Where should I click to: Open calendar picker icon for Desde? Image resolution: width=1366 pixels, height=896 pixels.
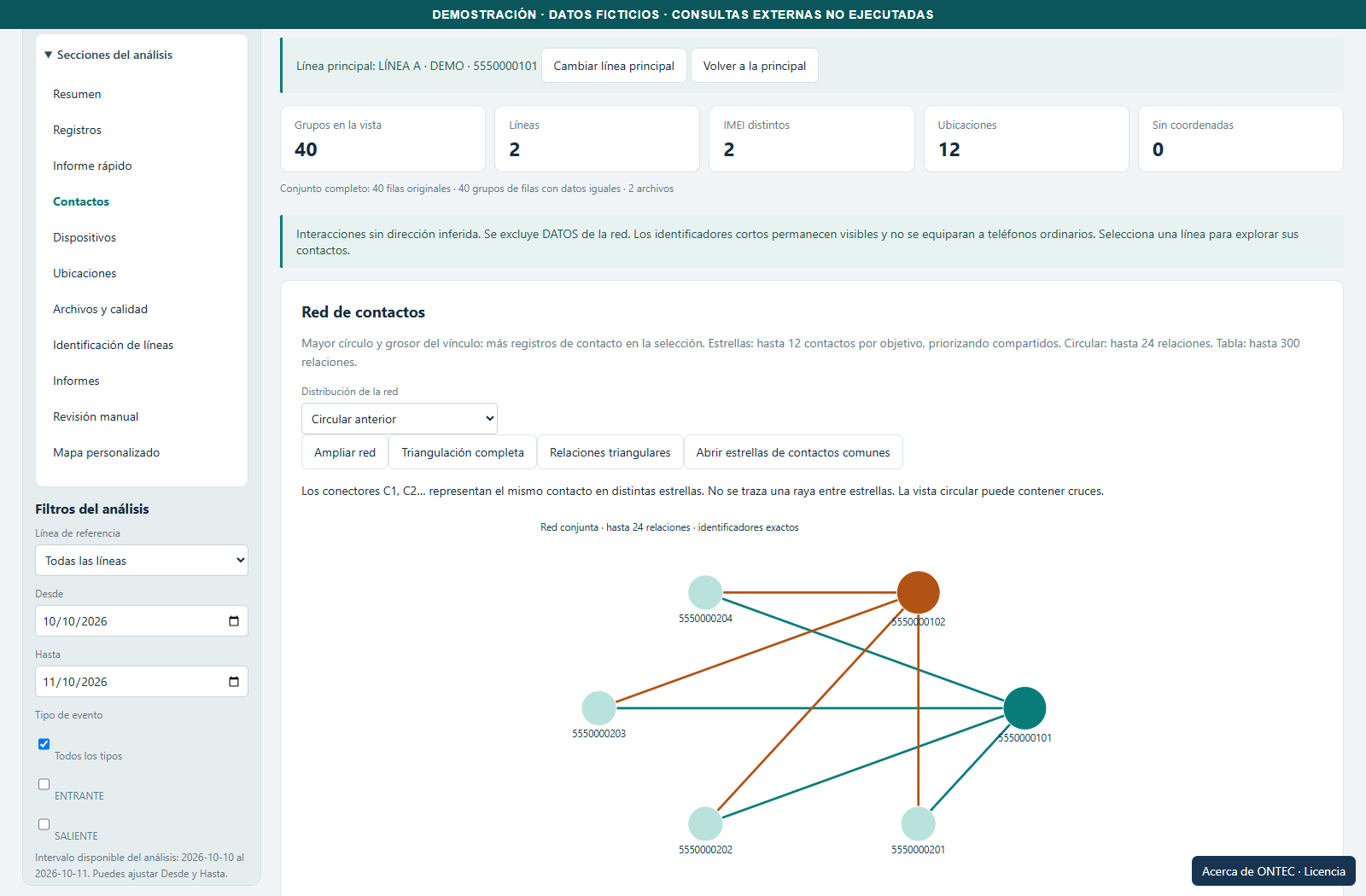click(x=234, y=621)
